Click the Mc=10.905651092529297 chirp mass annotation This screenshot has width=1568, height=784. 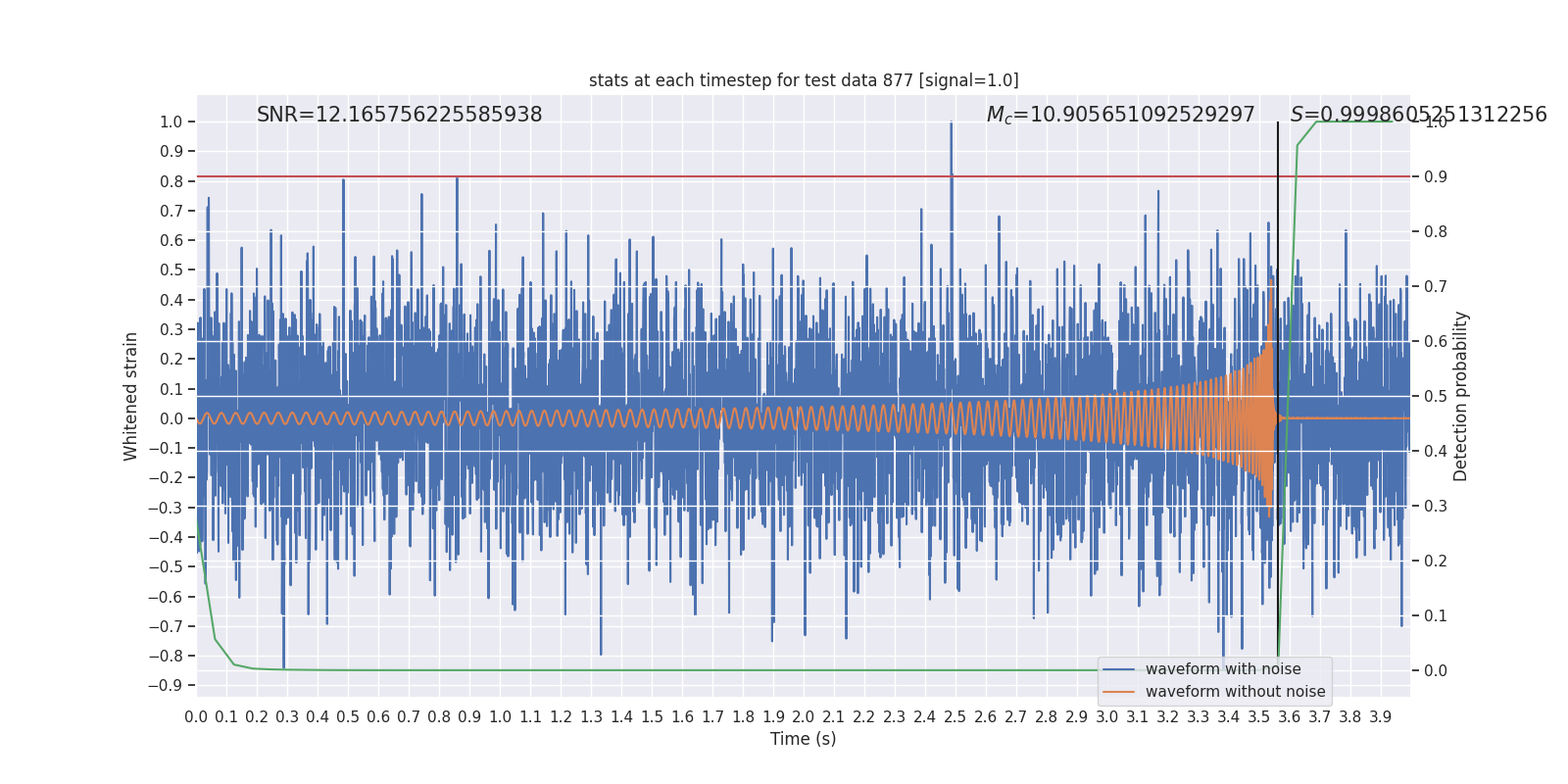point(1120,115)
